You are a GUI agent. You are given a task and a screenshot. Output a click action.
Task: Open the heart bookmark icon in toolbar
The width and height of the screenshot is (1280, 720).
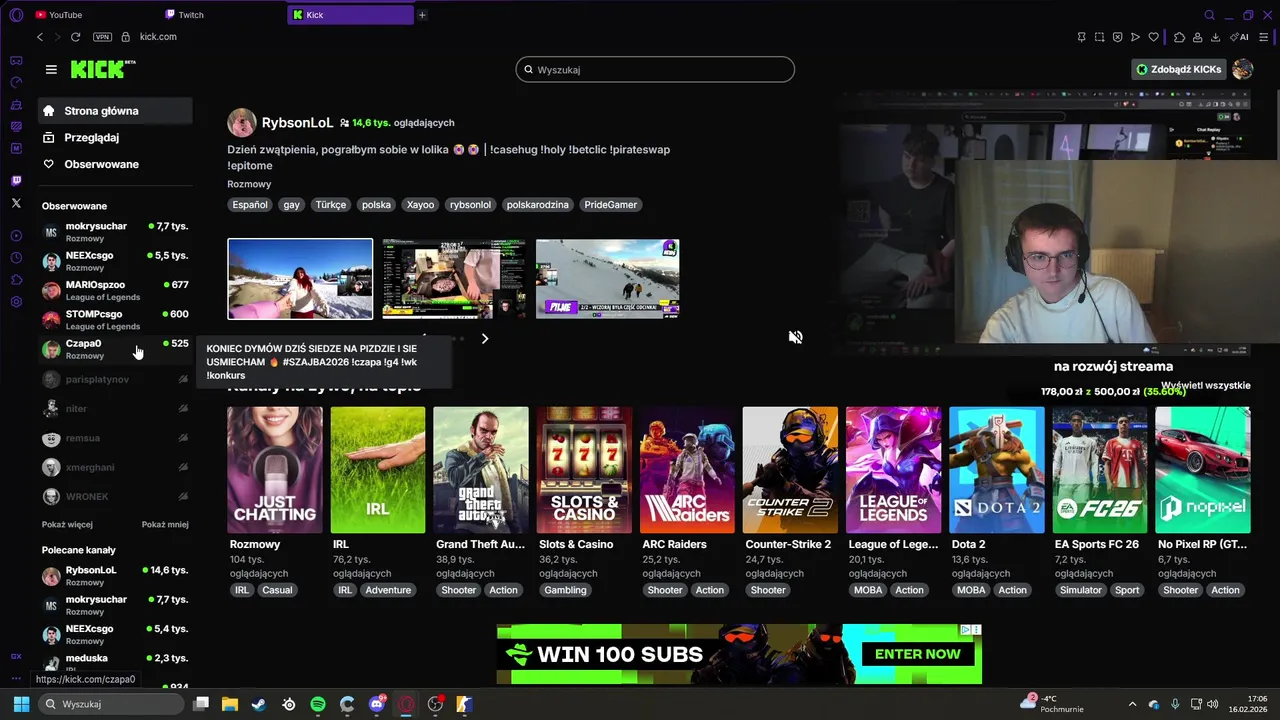click(x=1153, y=37)
